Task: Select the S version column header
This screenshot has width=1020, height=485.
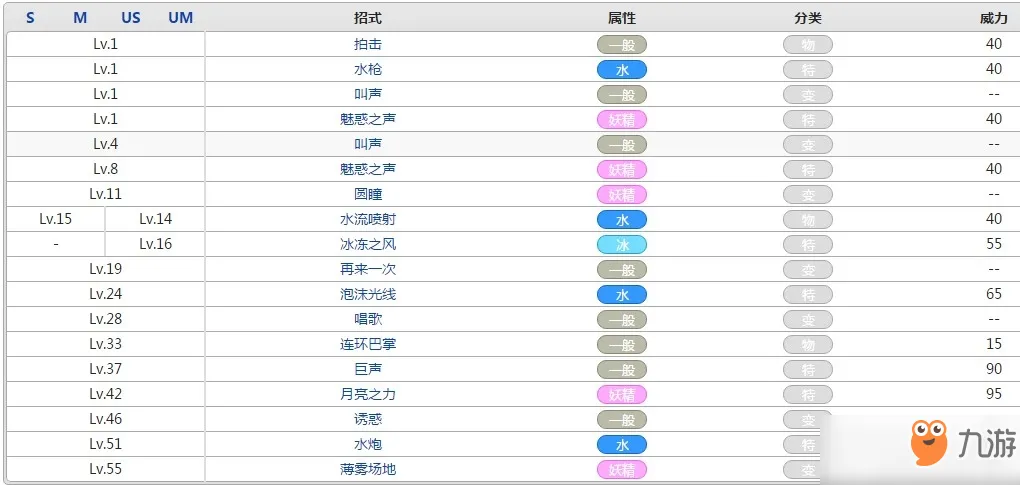Action: tap(31, 18)
